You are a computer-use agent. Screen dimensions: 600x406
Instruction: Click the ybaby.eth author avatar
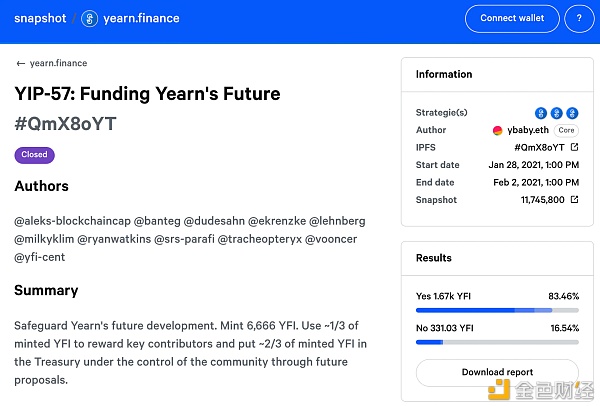pyautogui.click(x=497, y=130)
